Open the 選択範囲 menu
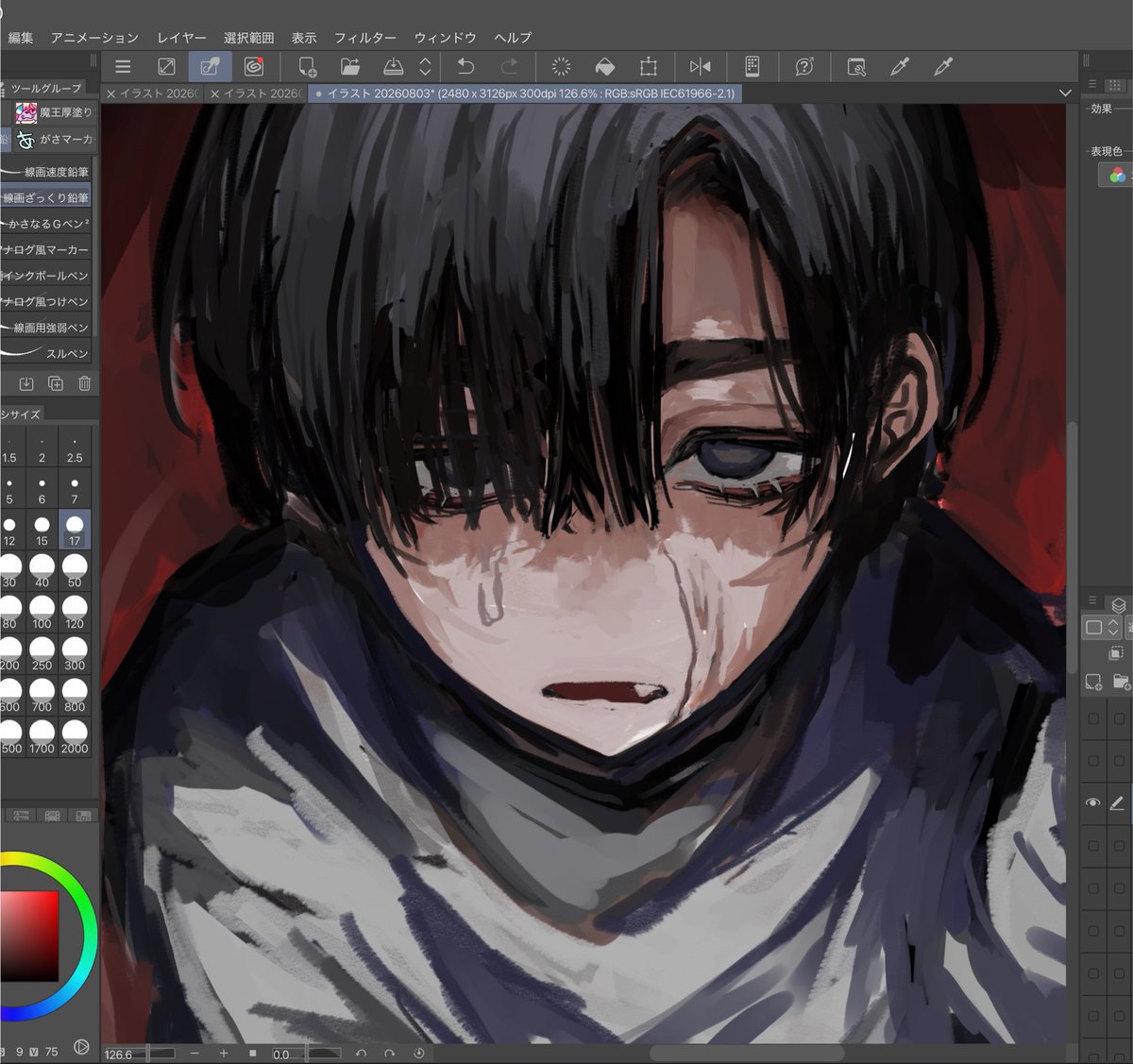Image resolution: width=1133 pixels, height=1064 pixels. pyautogui.click(x=248, y=38)
